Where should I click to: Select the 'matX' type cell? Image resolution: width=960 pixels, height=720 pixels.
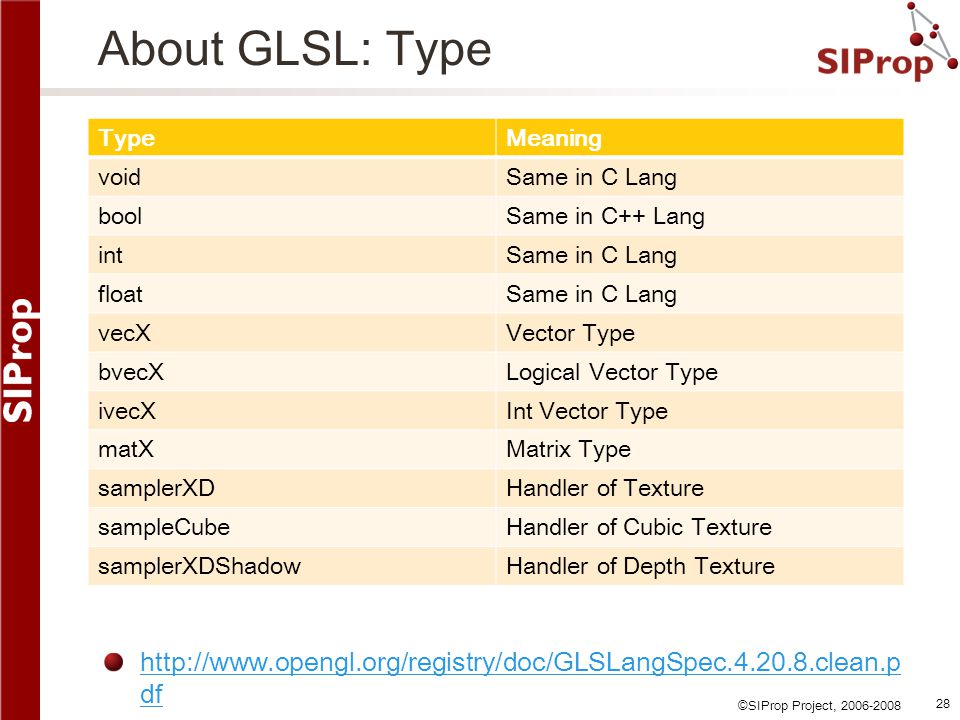292,449
